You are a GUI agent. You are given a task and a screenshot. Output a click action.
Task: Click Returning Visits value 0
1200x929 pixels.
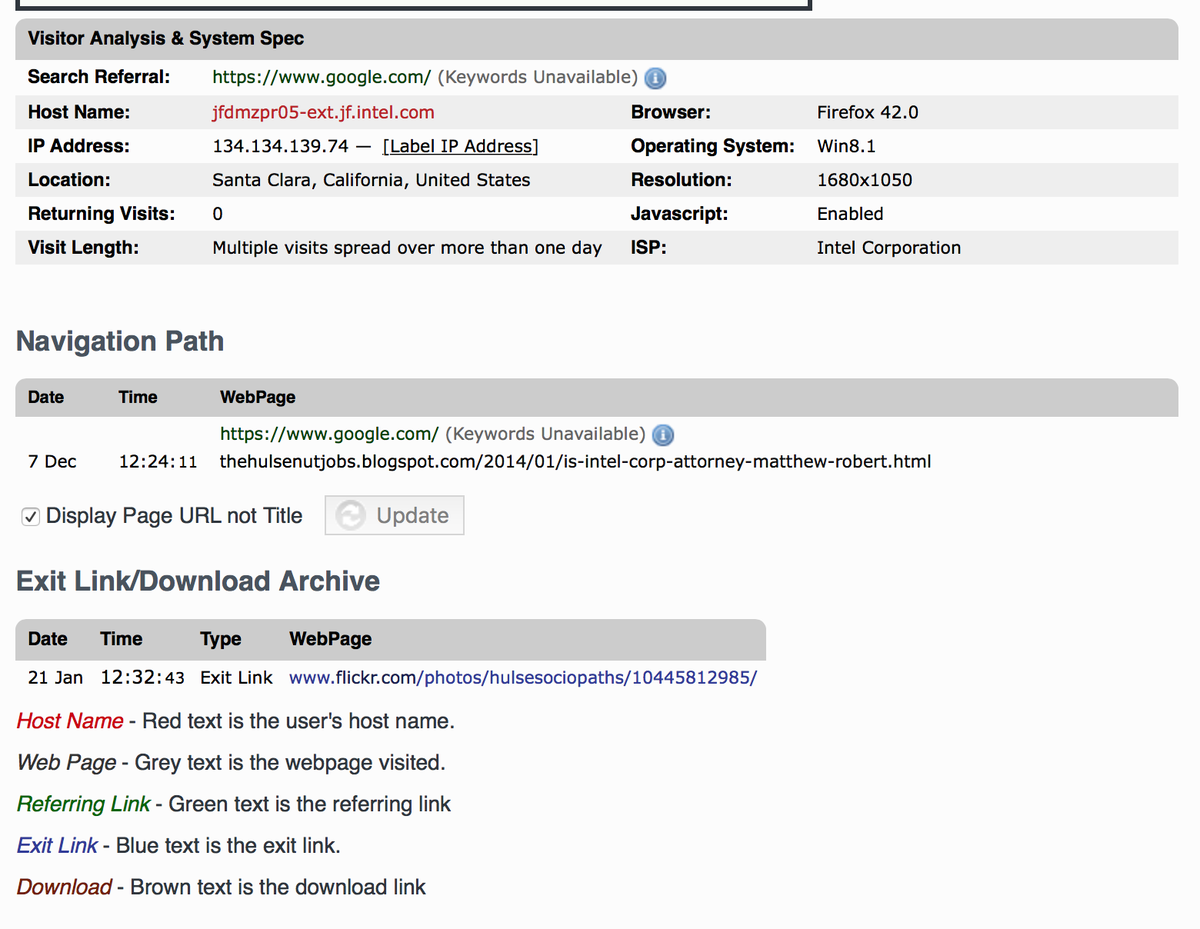[x=218, y=214]
